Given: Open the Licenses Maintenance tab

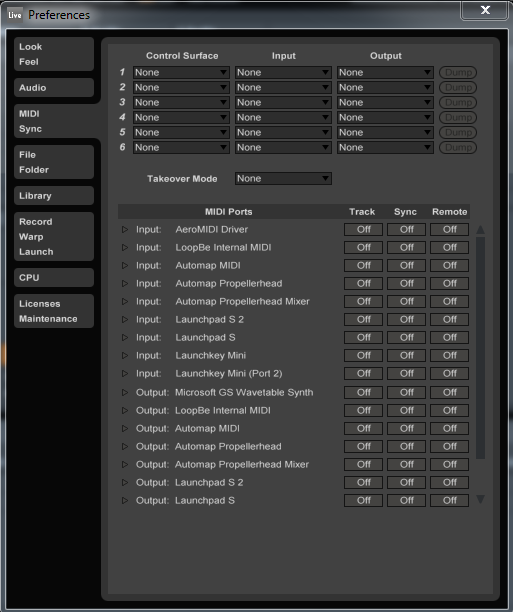Looking at the screenshot, I should pos(54,311).
